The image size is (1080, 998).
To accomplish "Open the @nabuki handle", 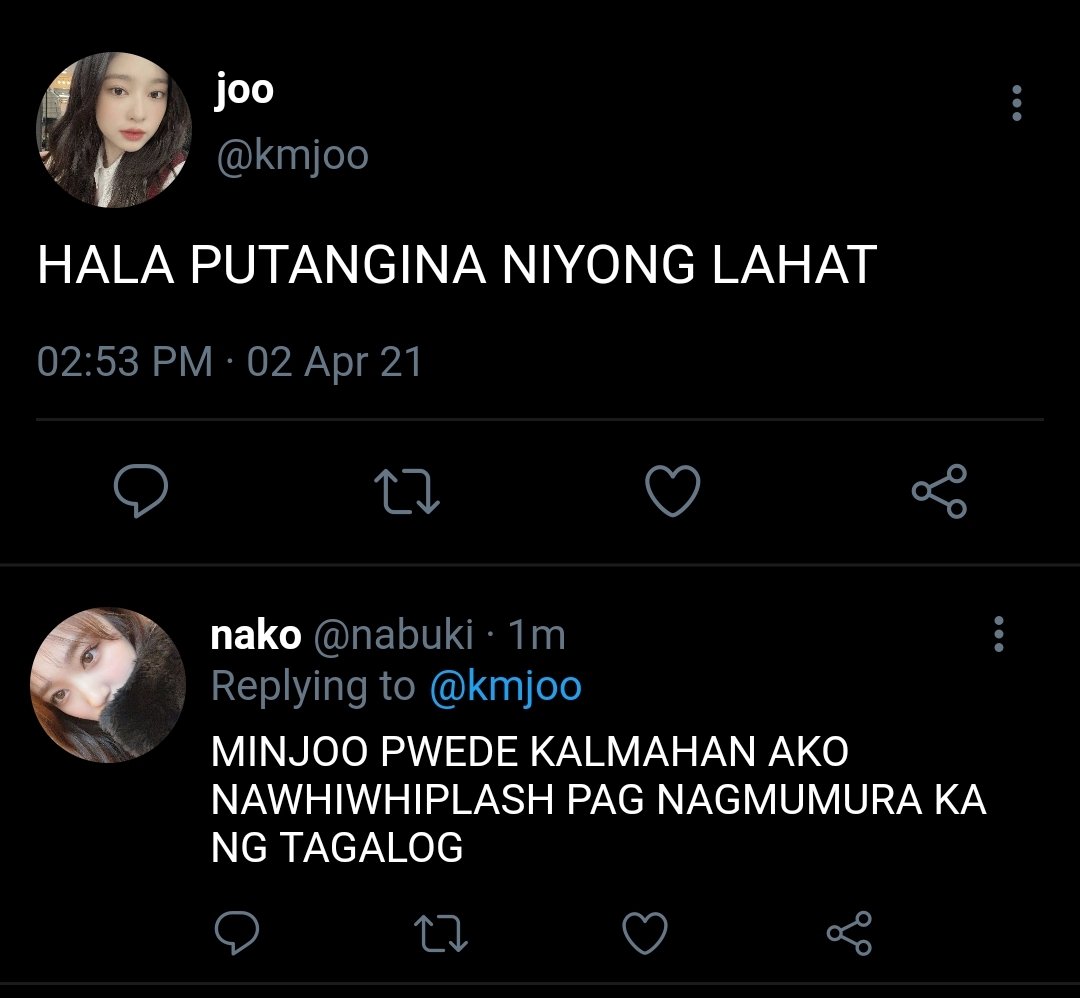I will [x=393, y=634].
